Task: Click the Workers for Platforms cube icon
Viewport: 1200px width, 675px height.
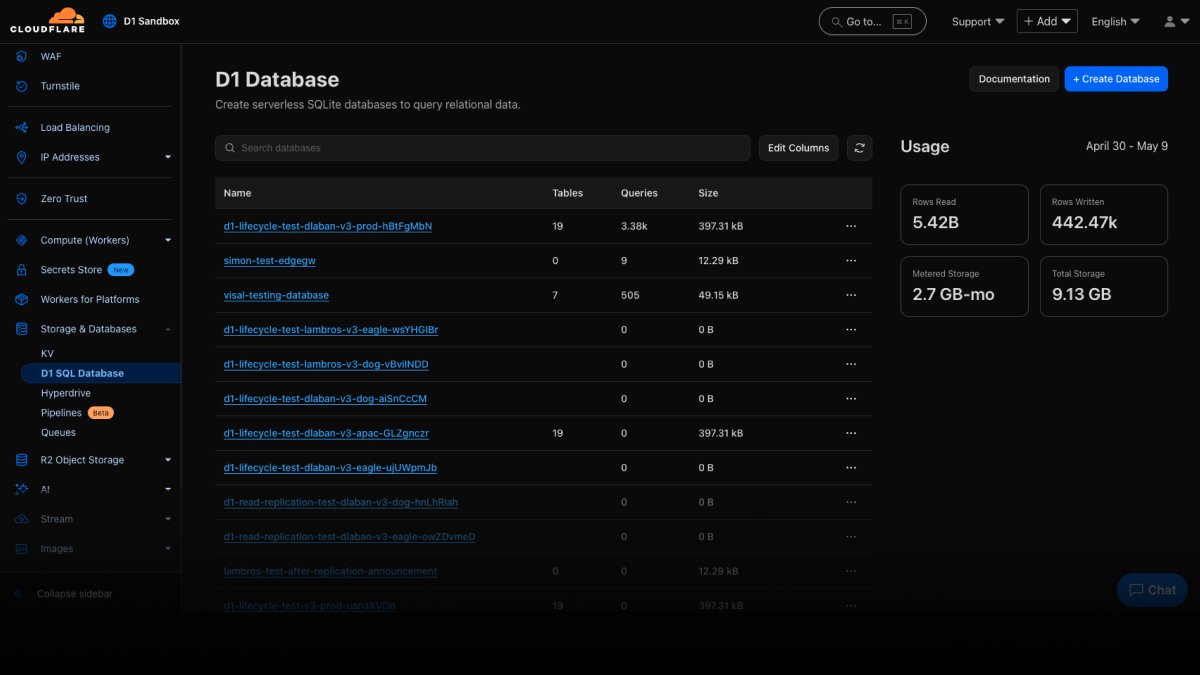Action: 21,299
